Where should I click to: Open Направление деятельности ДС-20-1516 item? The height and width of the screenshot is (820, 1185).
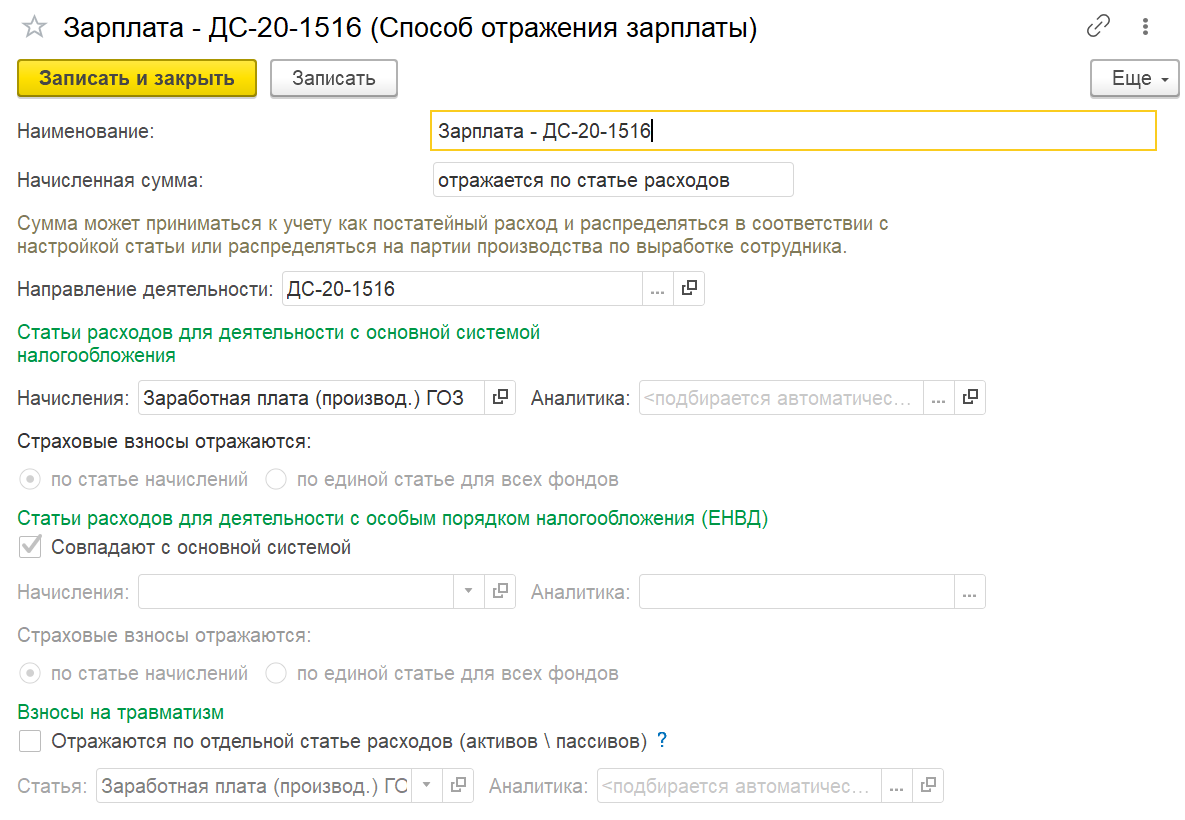tap(688, 289)
